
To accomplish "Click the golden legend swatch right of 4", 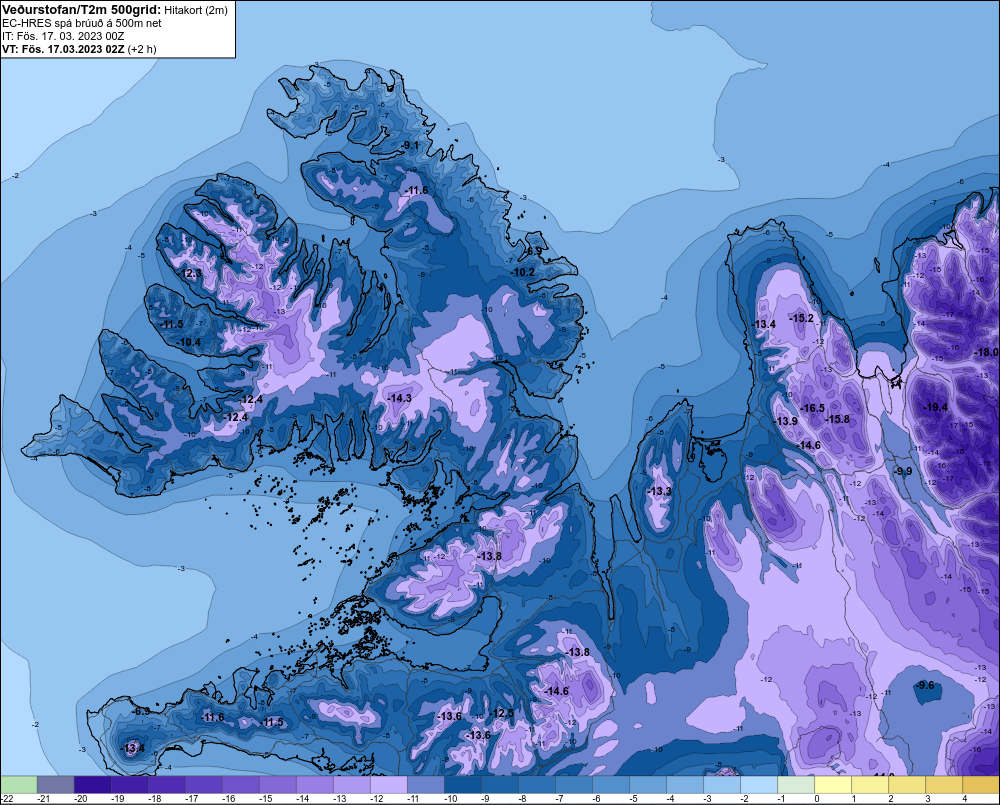I will click(x=982, y=784).
